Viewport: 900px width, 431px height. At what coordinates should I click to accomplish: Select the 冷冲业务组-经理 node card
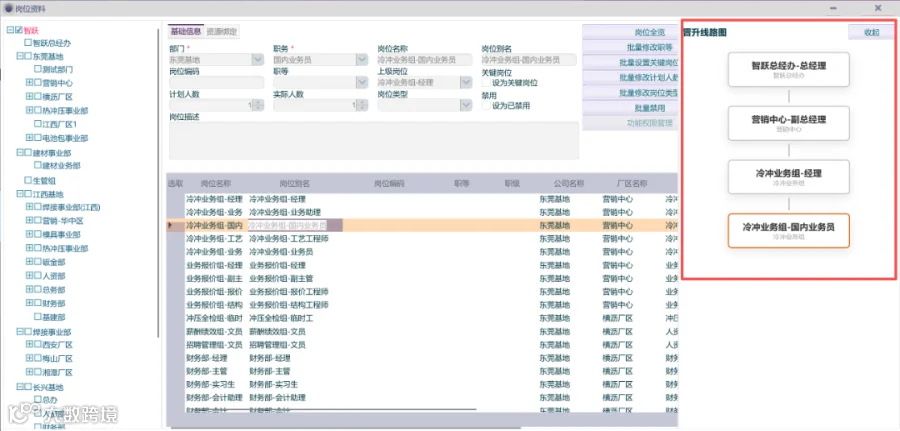point(789,177)
